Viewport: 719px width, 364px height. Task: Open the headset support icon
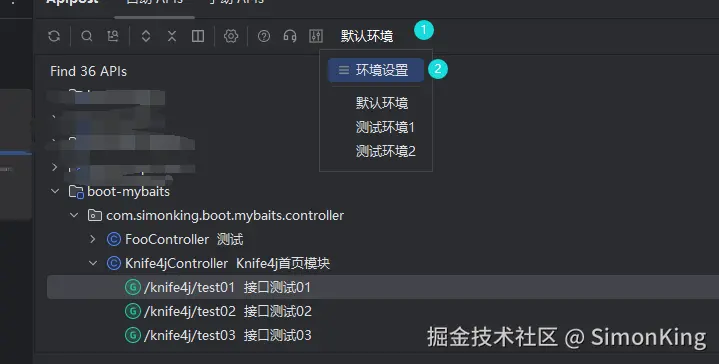pos(290,36)
